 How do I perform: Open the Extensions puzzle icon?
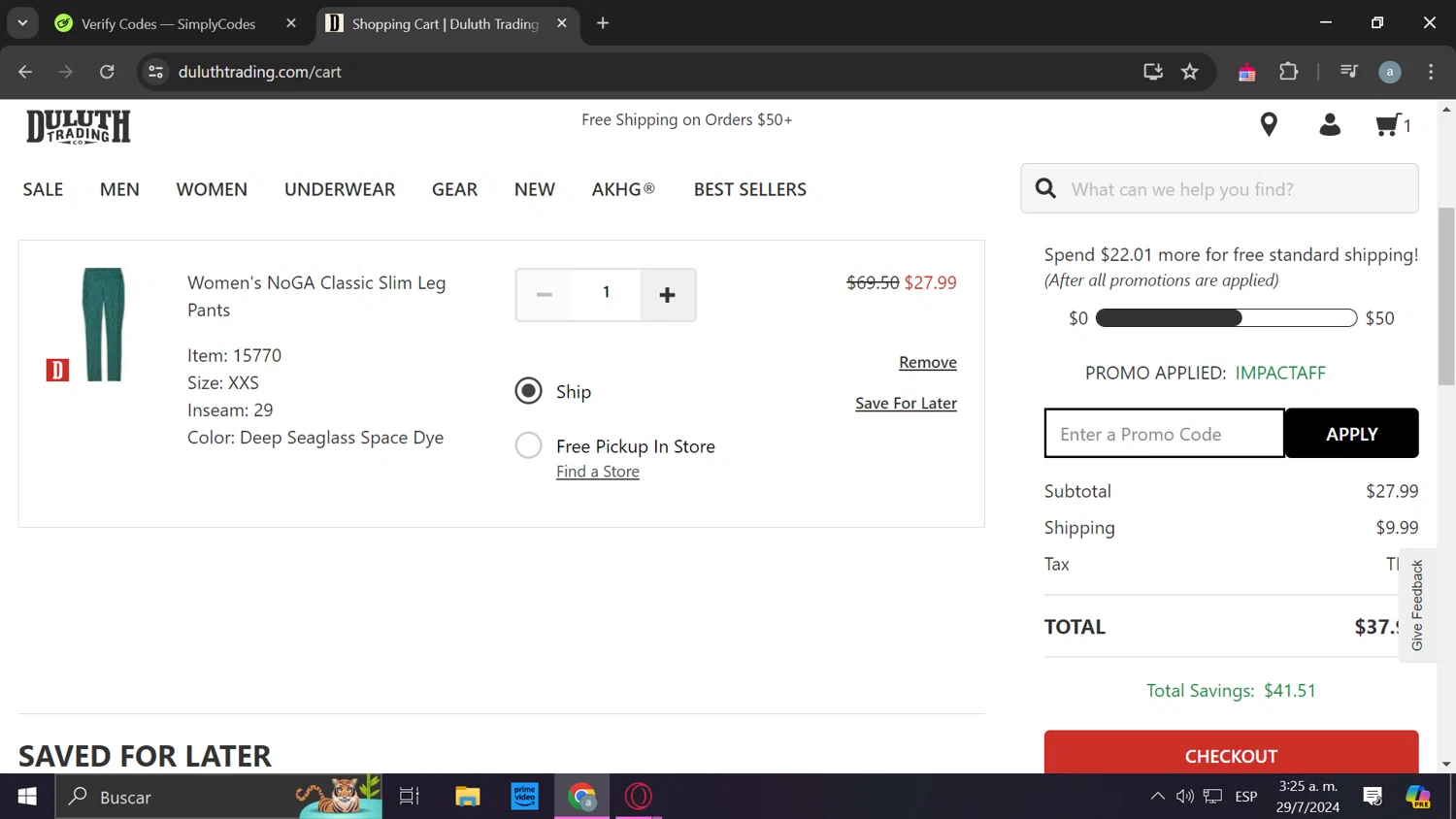(1289, 72)
